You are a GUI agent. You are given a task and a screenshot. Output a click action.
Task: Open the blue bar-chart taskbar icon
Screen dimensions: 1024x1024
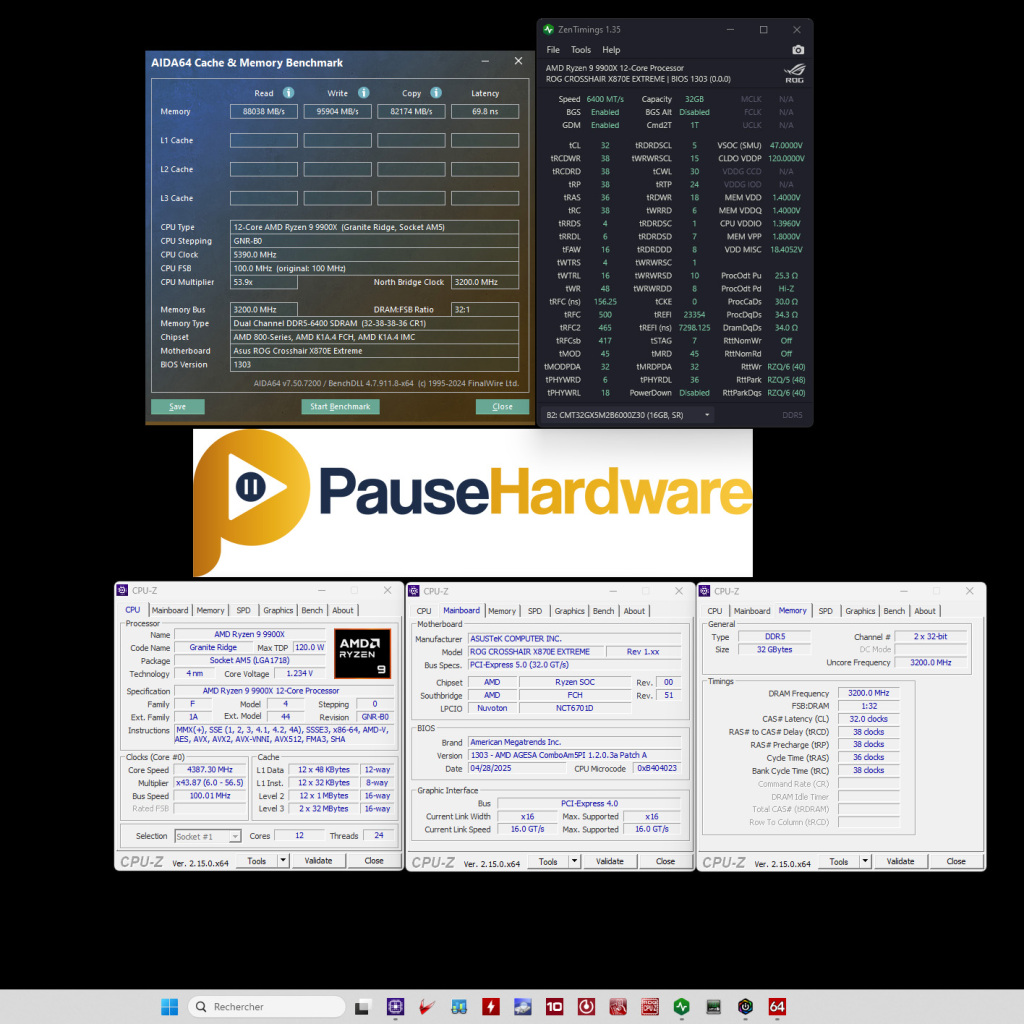click(458, 1006)
